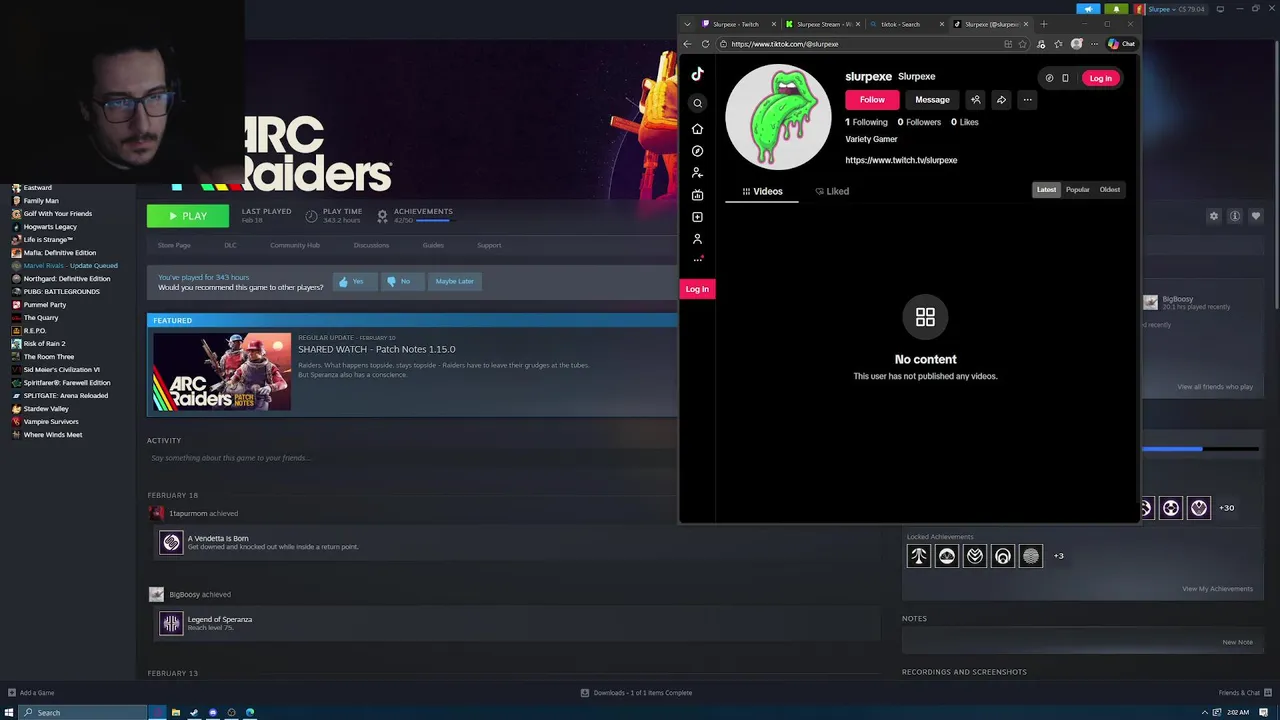Screen dimensions: 1280x720
Task: Click the TikTok logo in the sidebar
Action: [697, 74]
